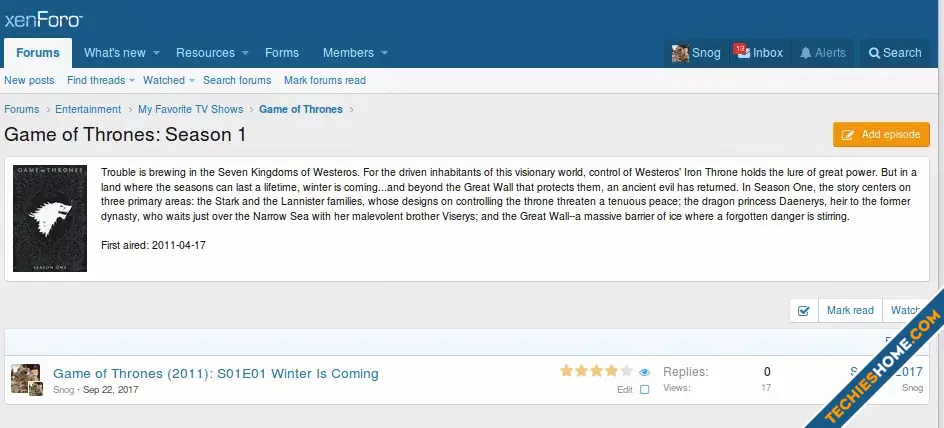
Task: Expand the What's new dropdown arrow
Action: pyautogui.click(x=157, y=53)
